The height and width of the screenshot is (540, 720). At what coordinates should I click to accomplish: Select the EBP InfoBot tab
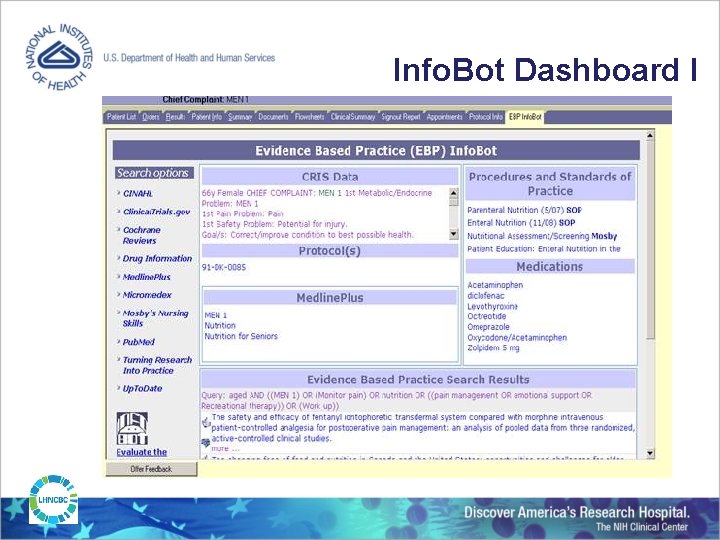(x=525, y=117)
